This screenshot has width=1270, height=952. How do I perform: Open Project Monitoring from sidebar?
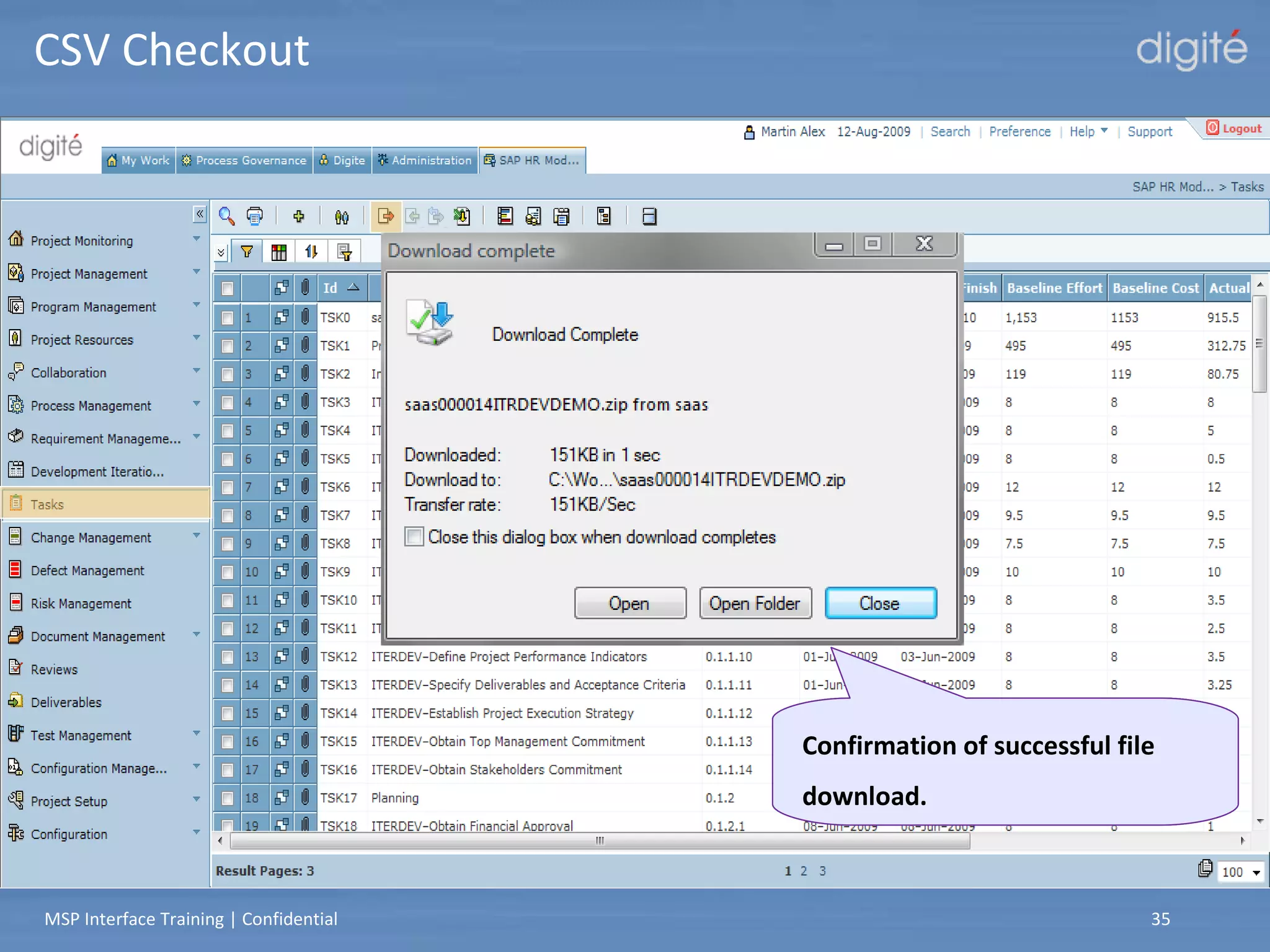coord(82,240)
